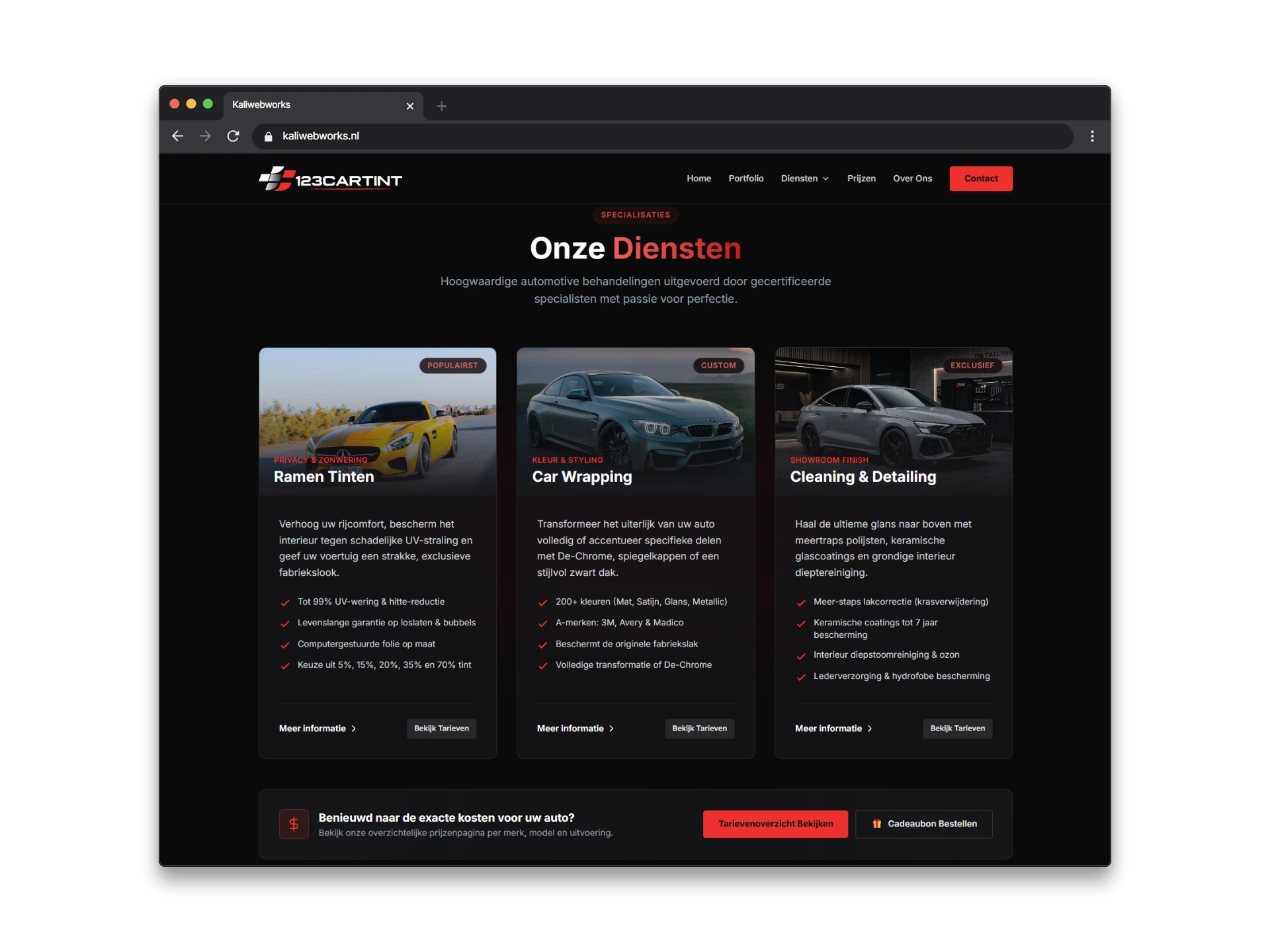Click Bekijk Tarieven on the Car Wrapping card
This screenshot has height=952, width=1270.
tap(700, 729)
